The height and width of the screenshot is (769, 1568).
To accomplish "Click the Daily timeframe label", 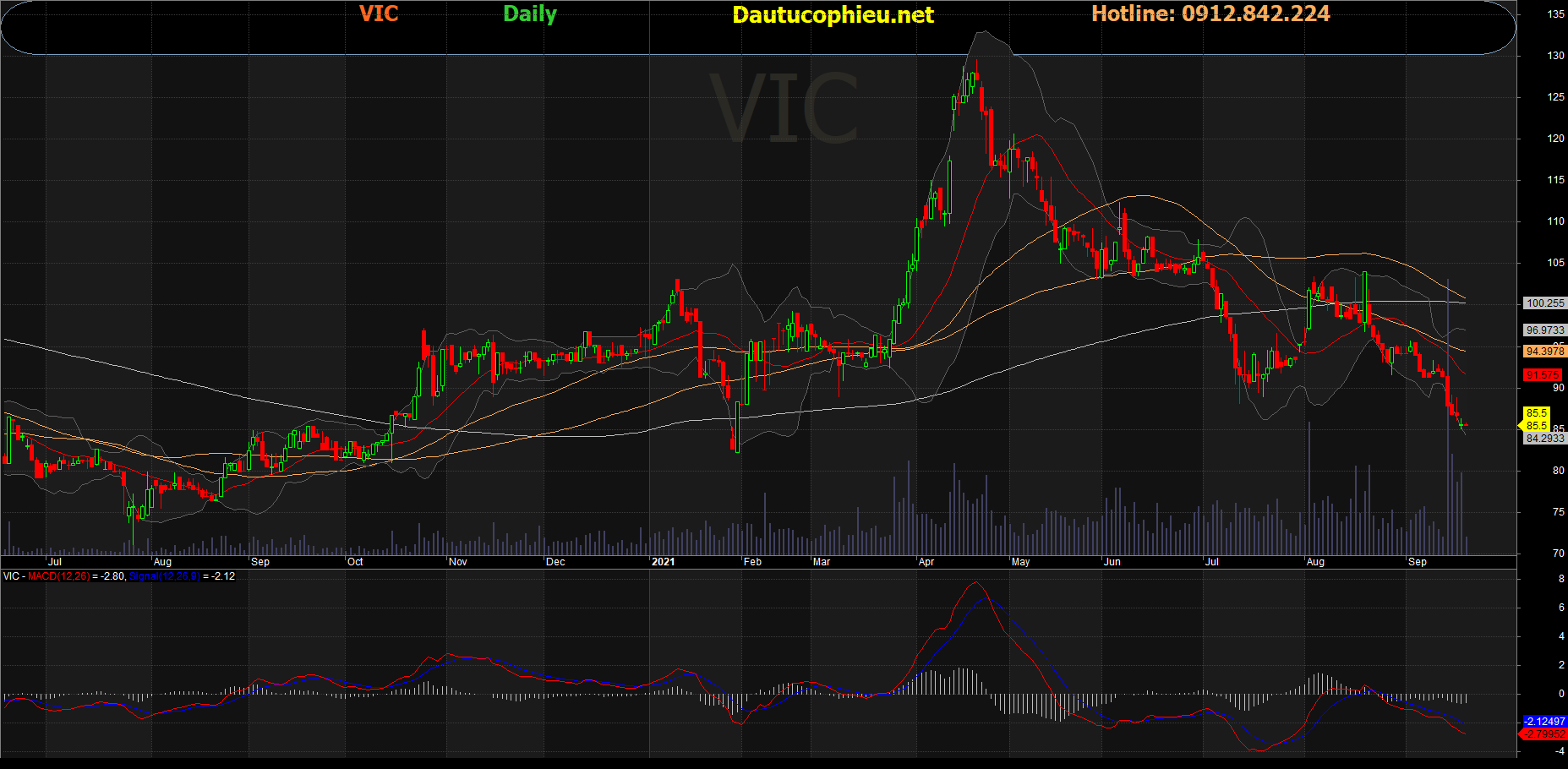I will (x=530, y=14).
